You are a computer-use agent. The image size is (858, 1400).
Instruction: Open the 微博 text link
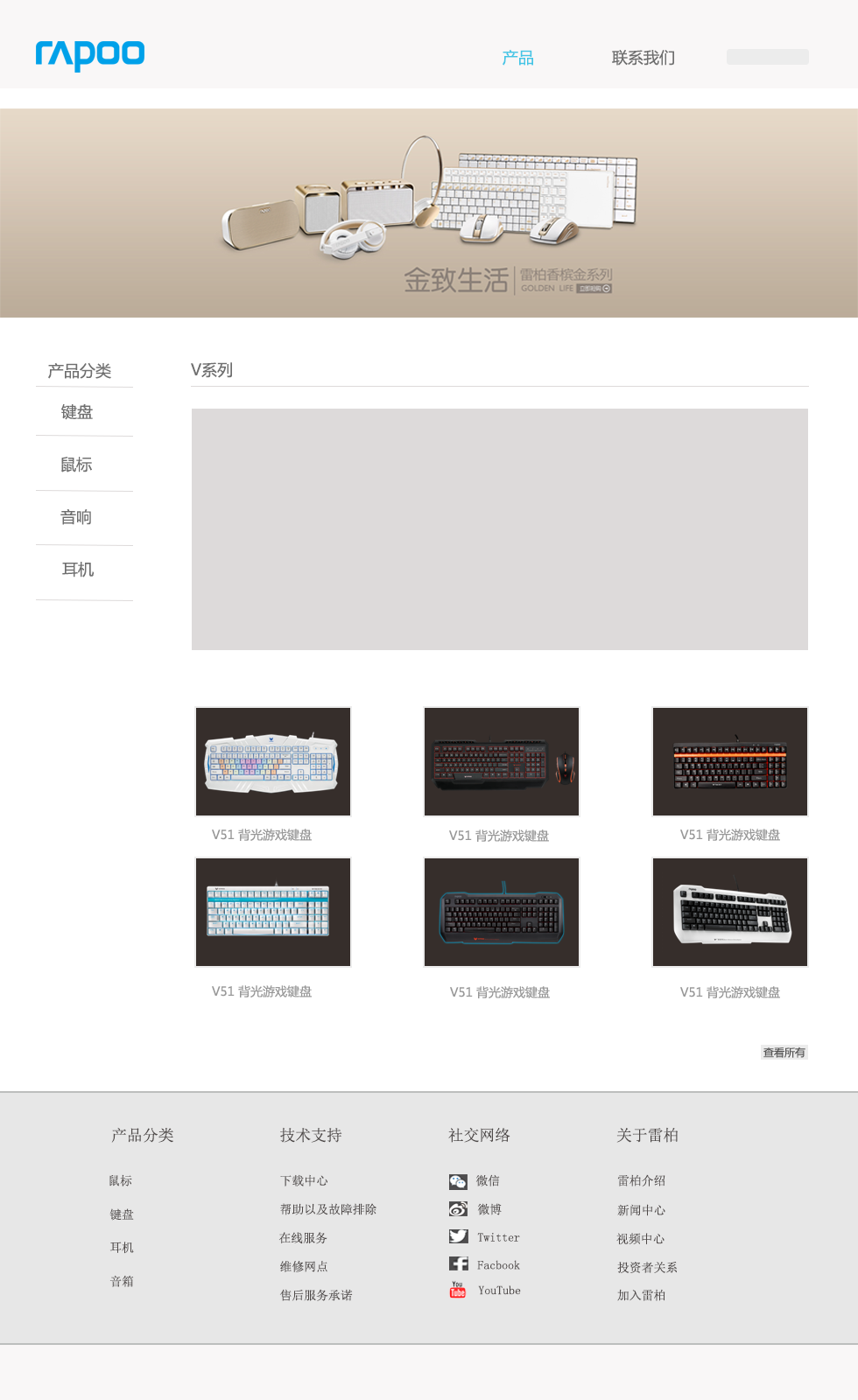(x=490, y=1209)
